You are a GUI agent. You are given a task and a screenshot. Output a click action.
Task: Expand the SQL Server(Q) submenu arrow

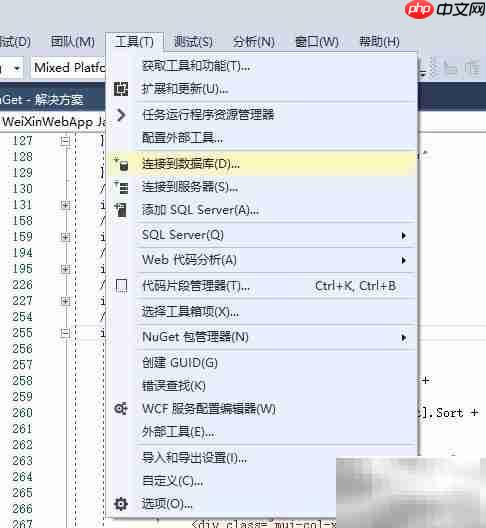[x=403, y=235]
